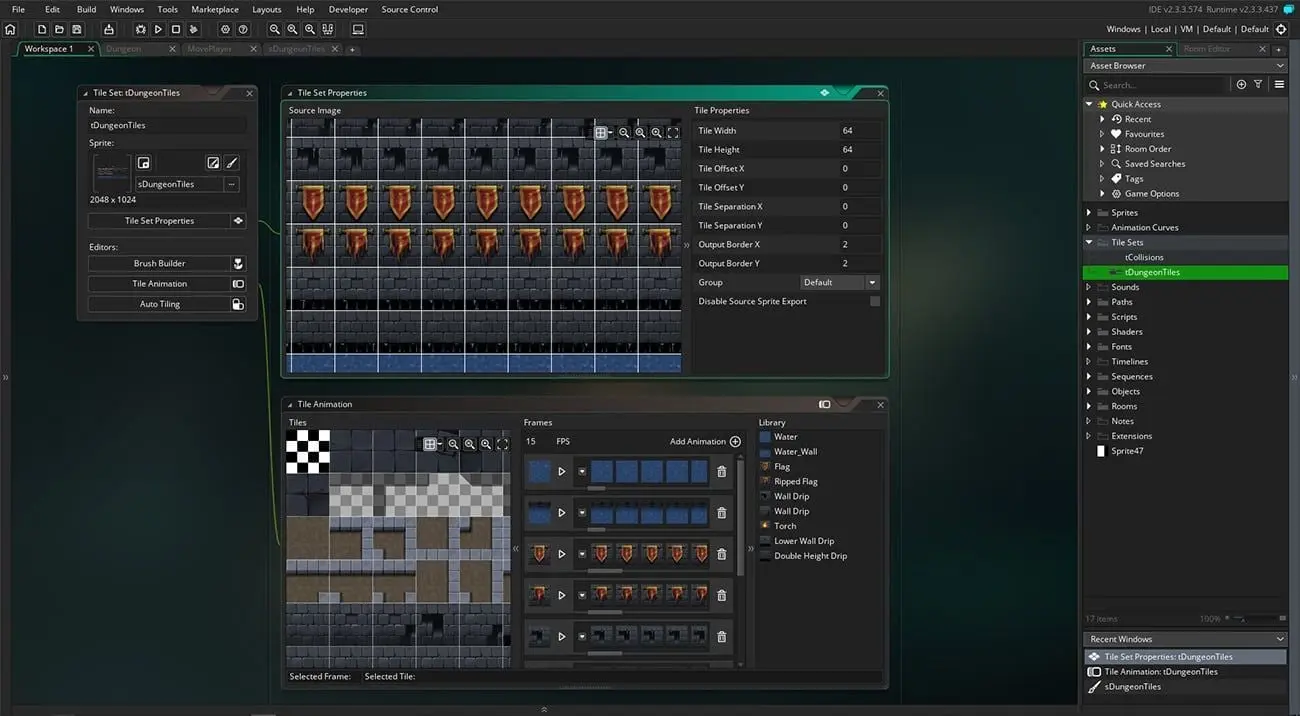Play the first Water animation preview

tap(562, 471)
